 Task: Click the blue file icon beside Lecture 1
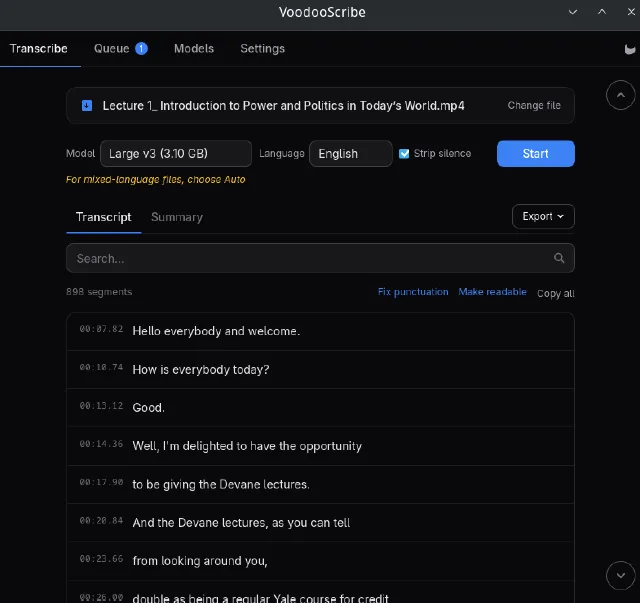click(87, 106)
